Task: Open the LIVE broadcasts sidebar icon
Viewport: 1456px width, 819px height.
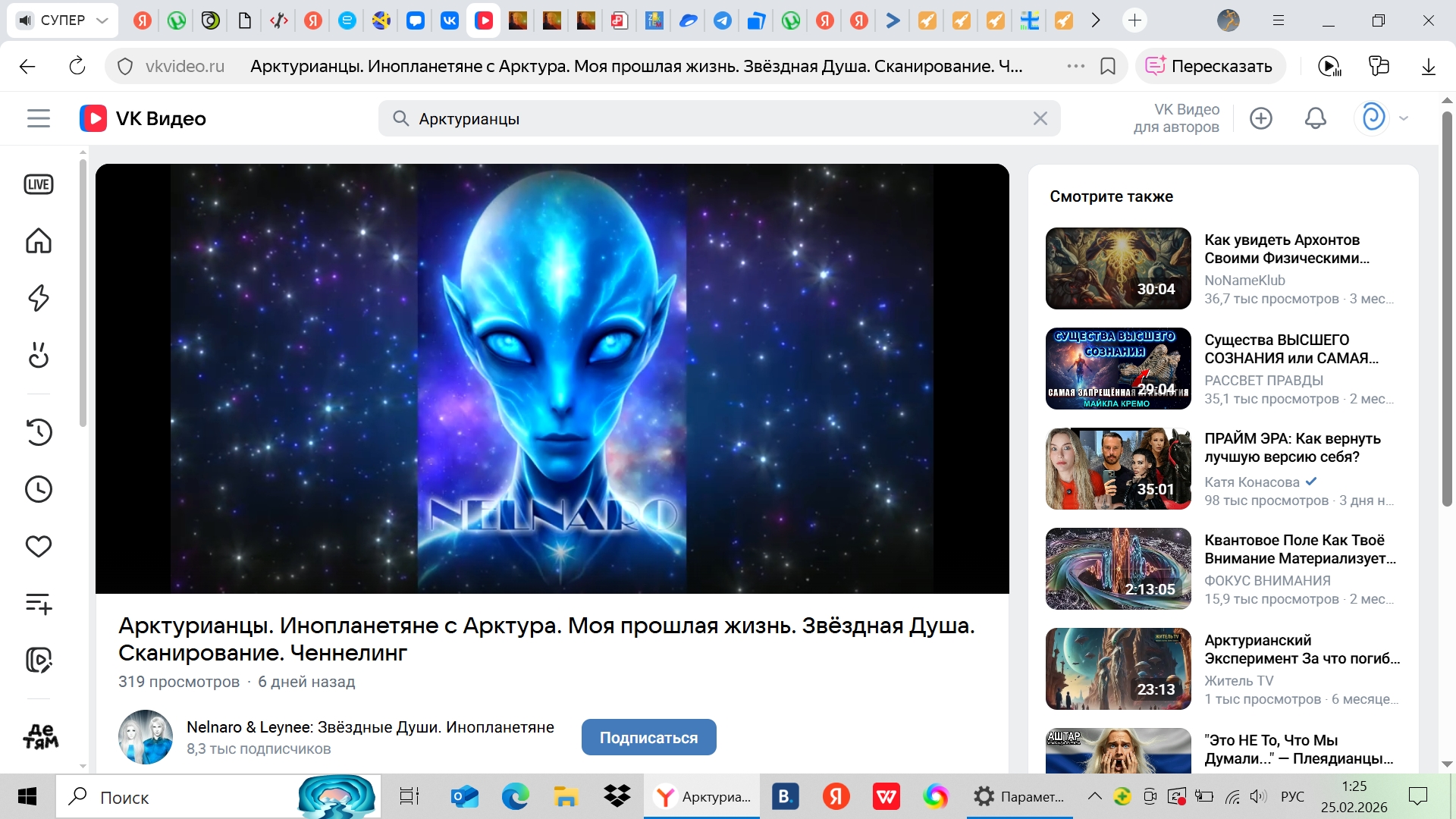Action: pyautogui.click(x=39, y=184)
